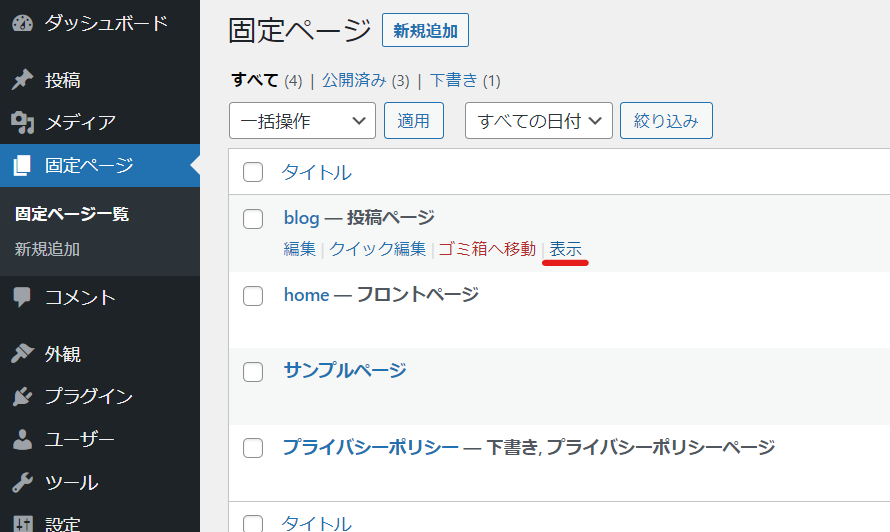Click the Tools wrench icon
The height and width of the screenshot is (532, 890).
point(23,483)
